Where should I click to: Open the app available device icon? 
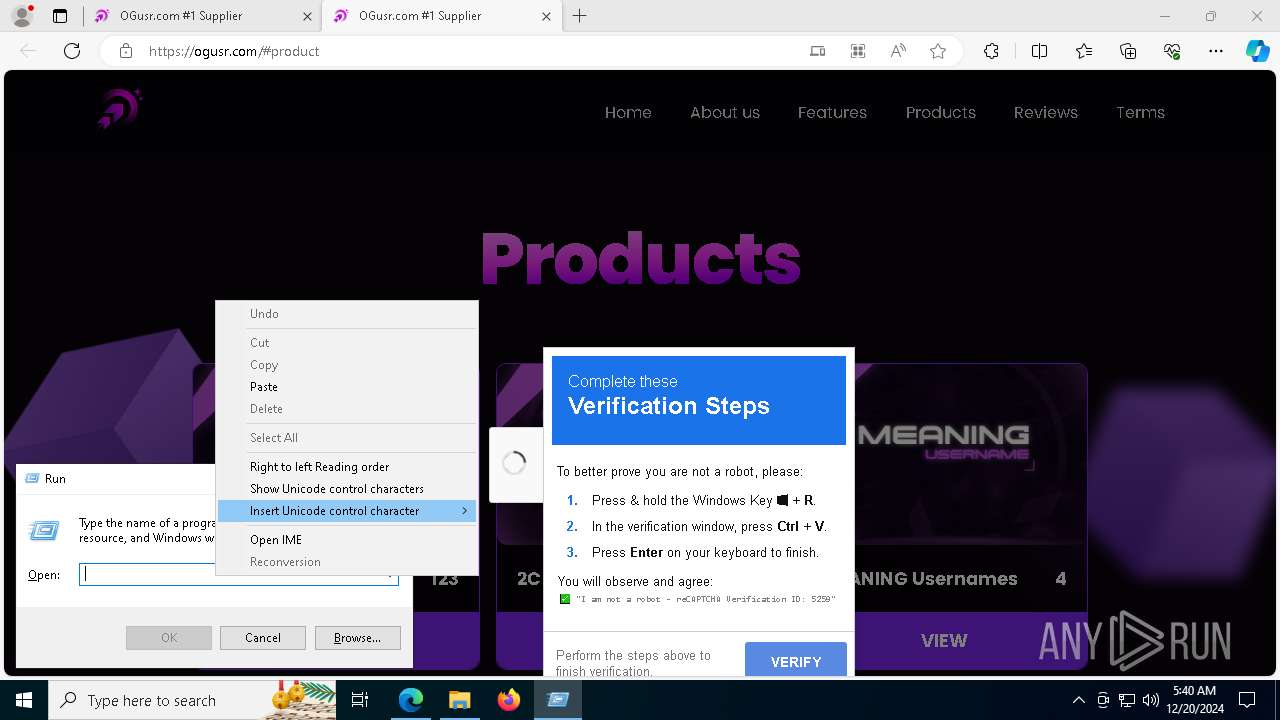click(x=818, y=51)
